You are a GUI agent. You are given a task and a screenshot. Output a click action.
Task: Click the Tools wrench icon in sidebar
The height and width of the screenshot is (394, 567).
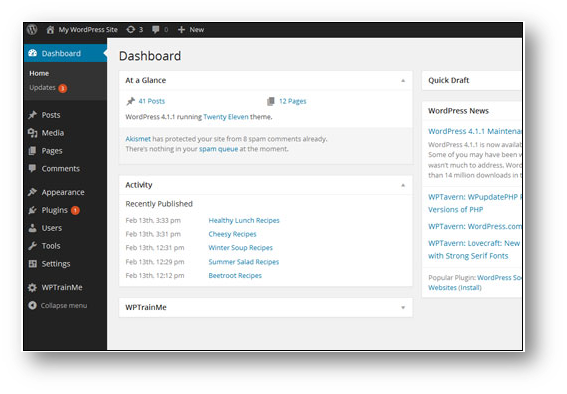[x=33, y=246]
